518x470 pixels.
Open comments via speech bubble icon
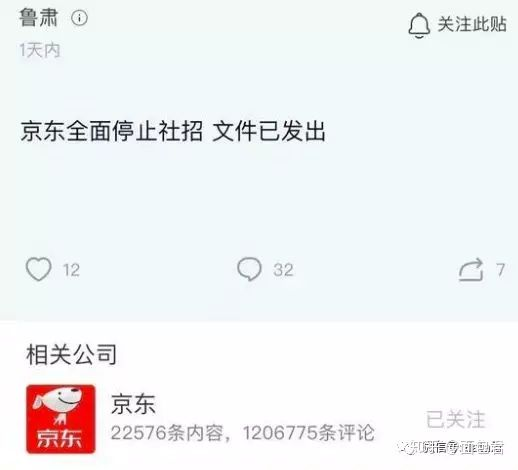[x=249, y=269]
